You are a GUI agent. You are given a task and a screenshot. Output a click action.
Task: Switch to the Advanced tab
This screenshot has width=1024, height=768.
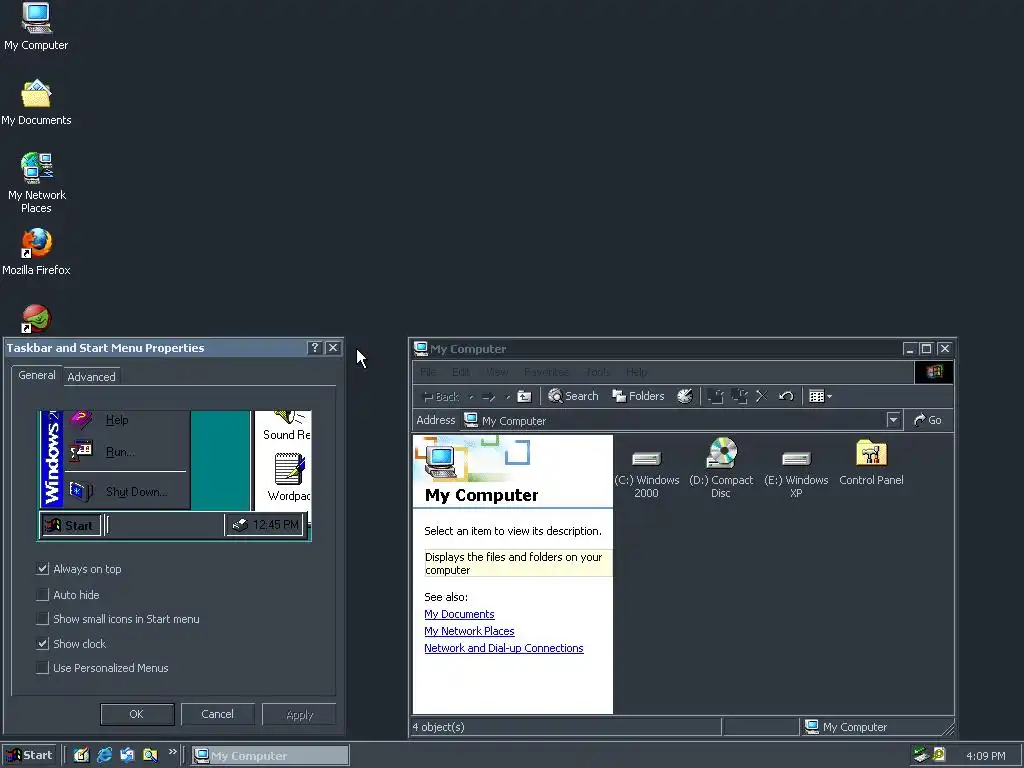click(91, 377)
